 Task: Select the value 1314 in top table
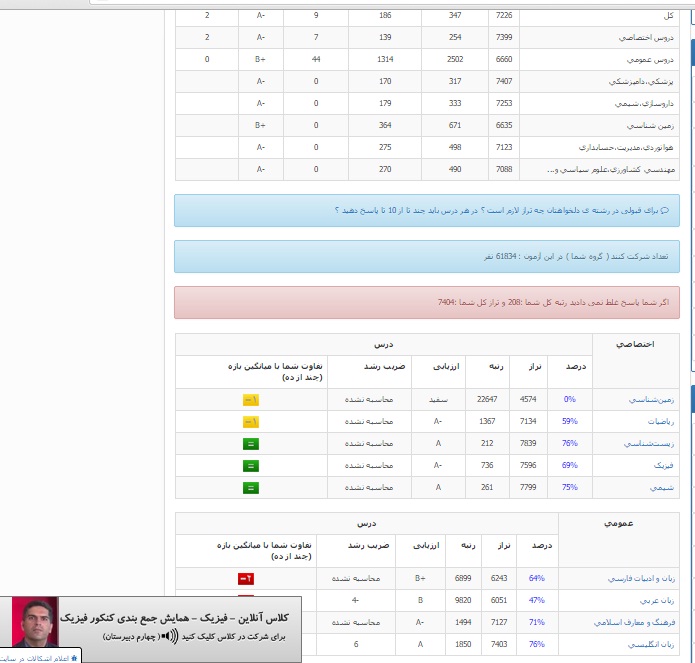pos(385,59)
